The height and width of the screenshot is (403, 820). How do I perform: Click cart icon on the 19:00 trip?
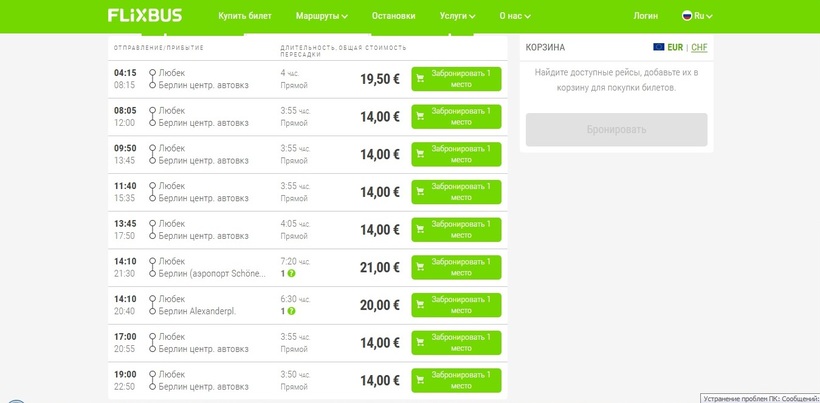pyautogui.click(x=421, y=380)
